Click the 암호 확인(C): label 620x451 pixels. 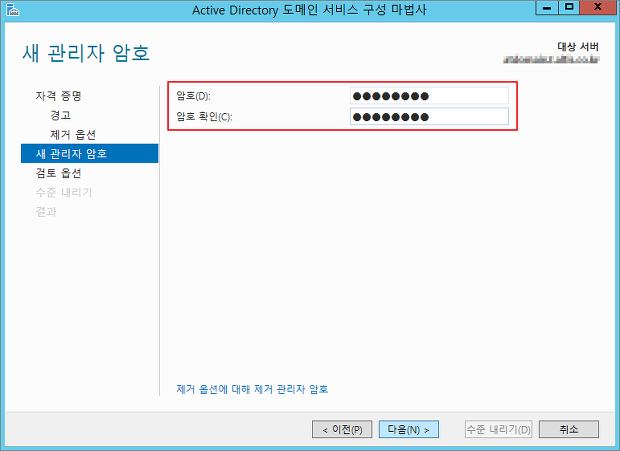tap(204, 117)
